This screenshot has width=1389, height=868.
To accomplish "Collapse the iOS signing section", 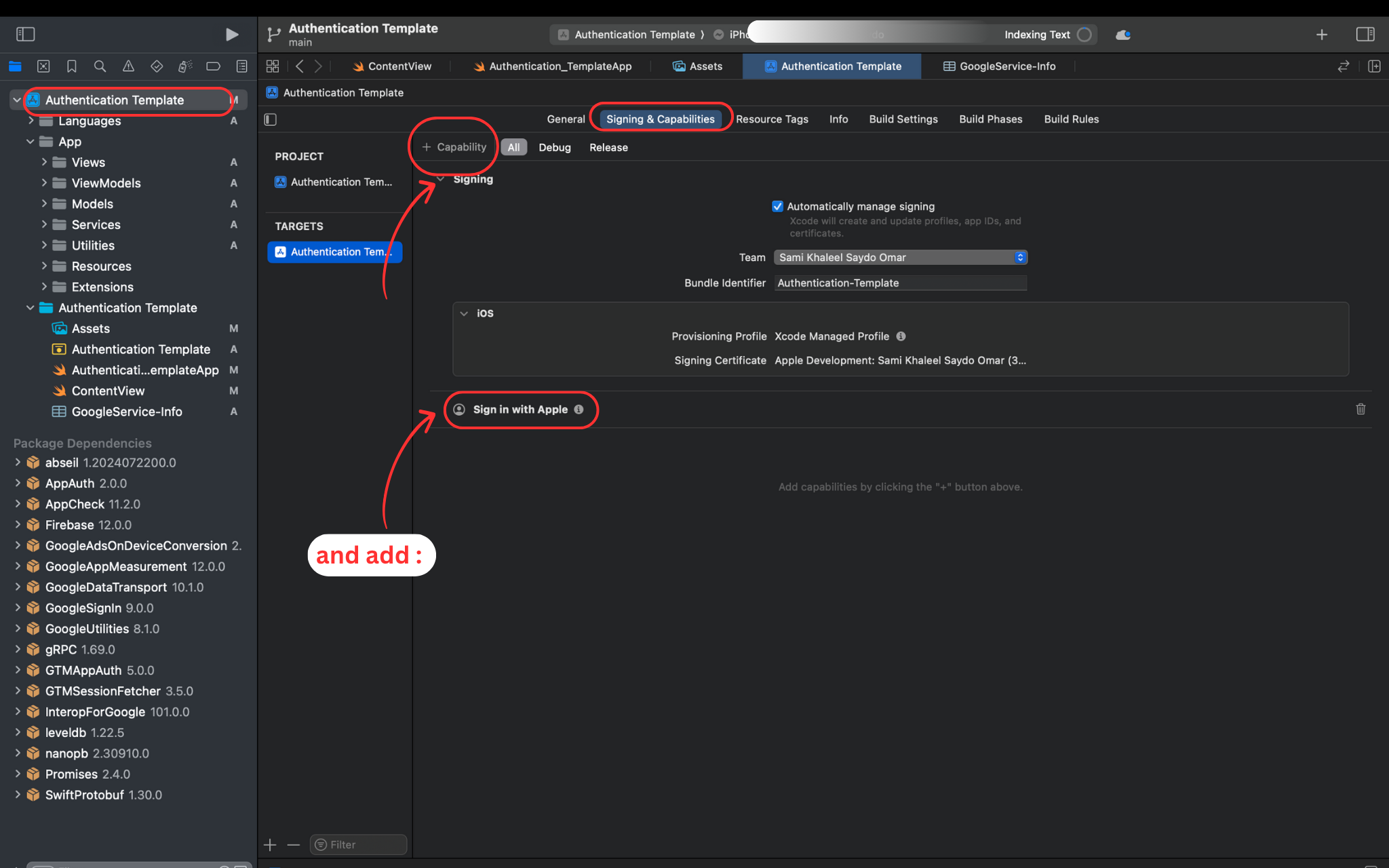I will tap(464, 313).
